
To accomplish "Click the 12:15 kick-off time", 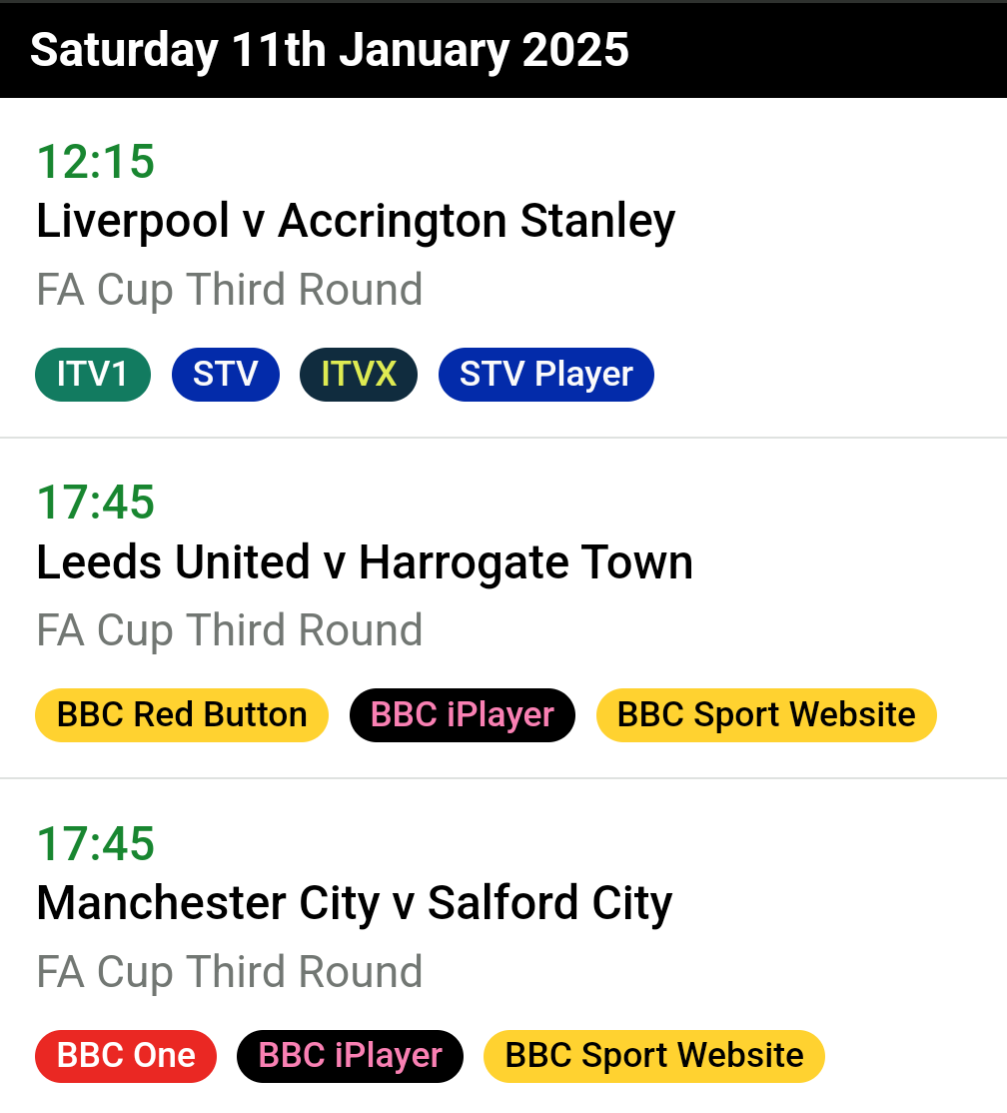I will coord(95,161).
